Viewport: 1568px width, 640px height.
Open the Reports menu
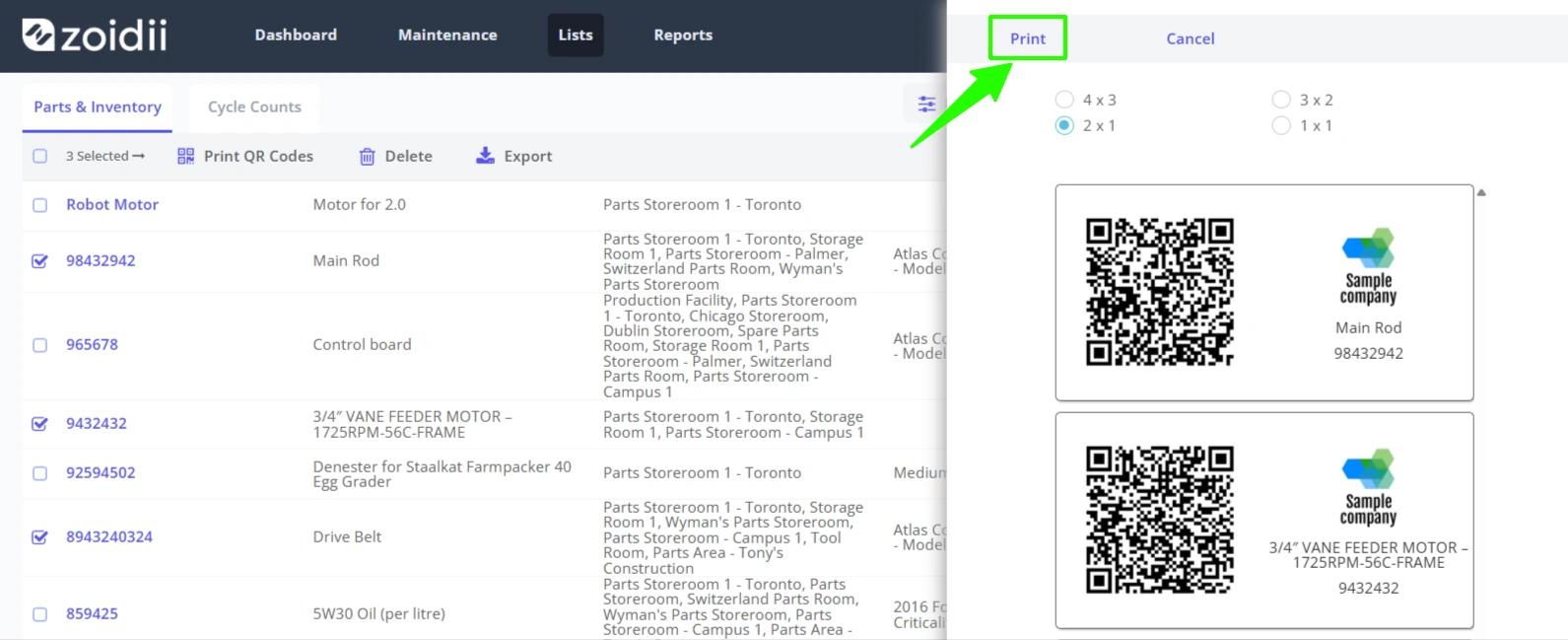pyautogui.click(x=683, y=35)
